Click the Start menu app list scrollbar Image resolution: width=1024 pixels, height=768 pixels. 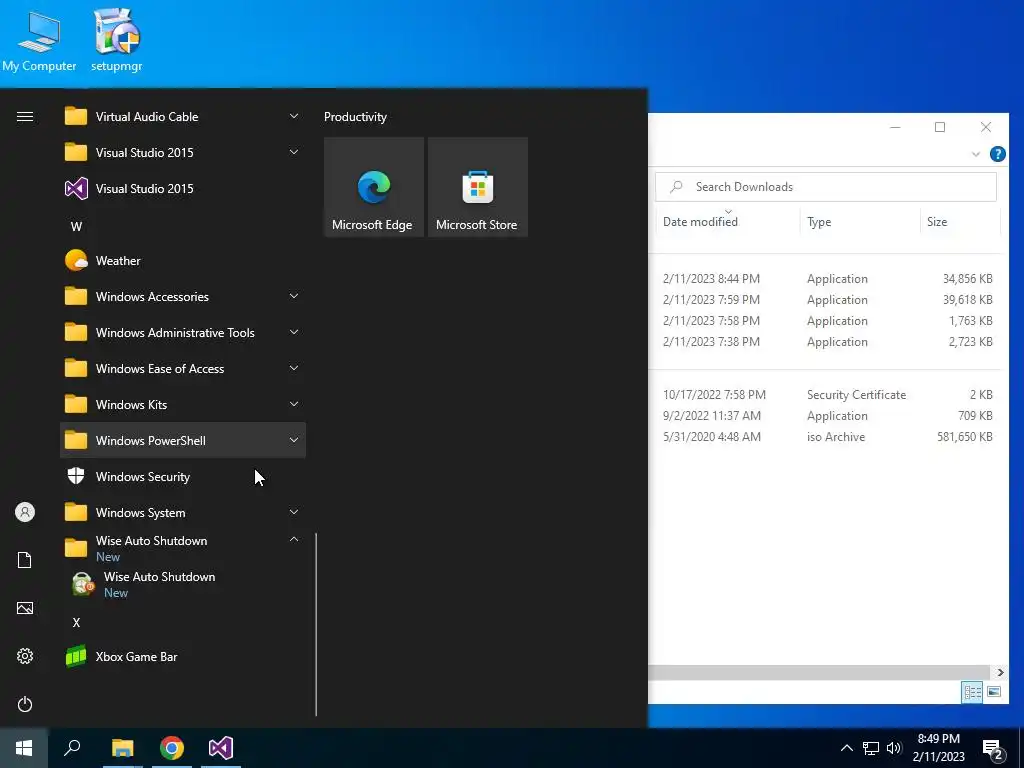click(316, 624)
